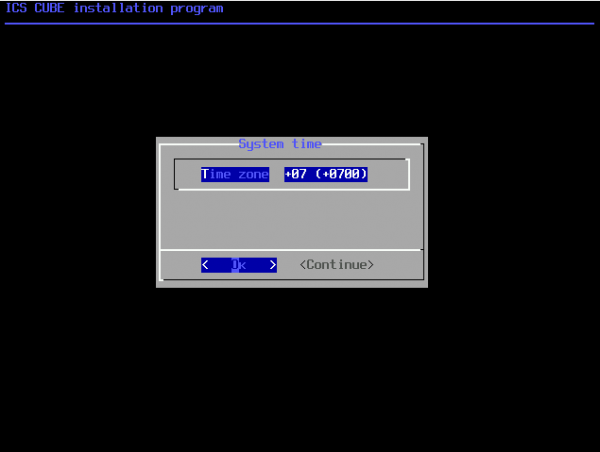Image resolution: width=600 pixels, height=452 pixels.
Task: Click the ICS CUBE installation program header
Action: [114, 9]
